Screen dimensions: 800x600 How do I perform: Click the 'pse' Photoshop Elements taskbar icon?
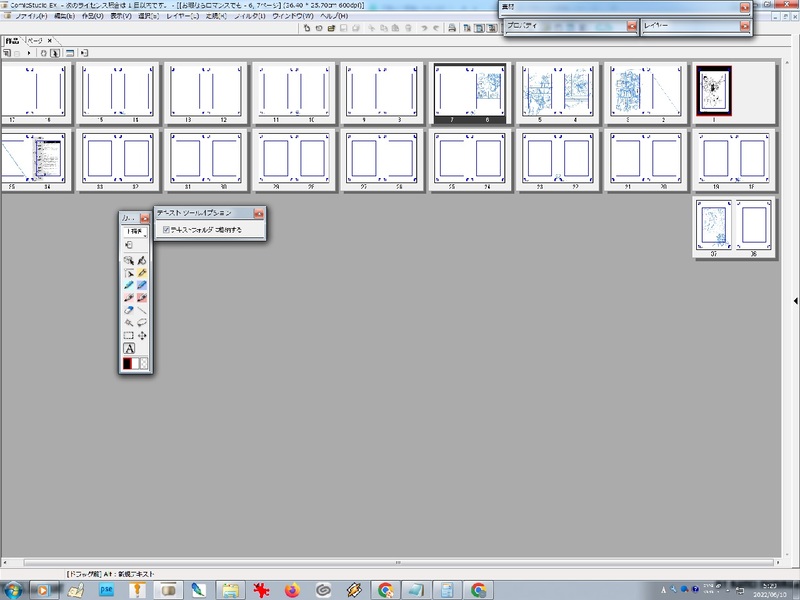click(x=106, y=590)
